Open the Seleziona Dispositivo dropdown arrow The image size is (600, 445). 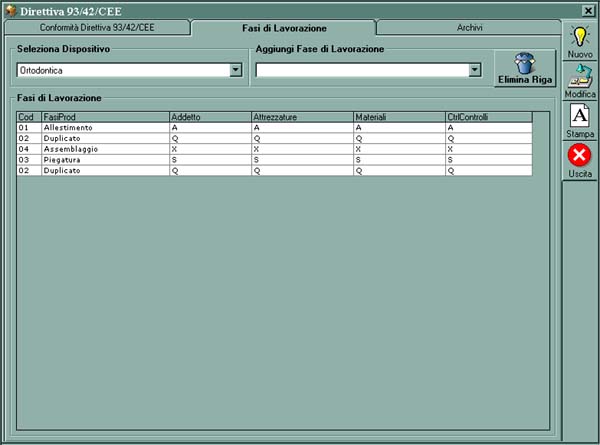click(236, 70)
